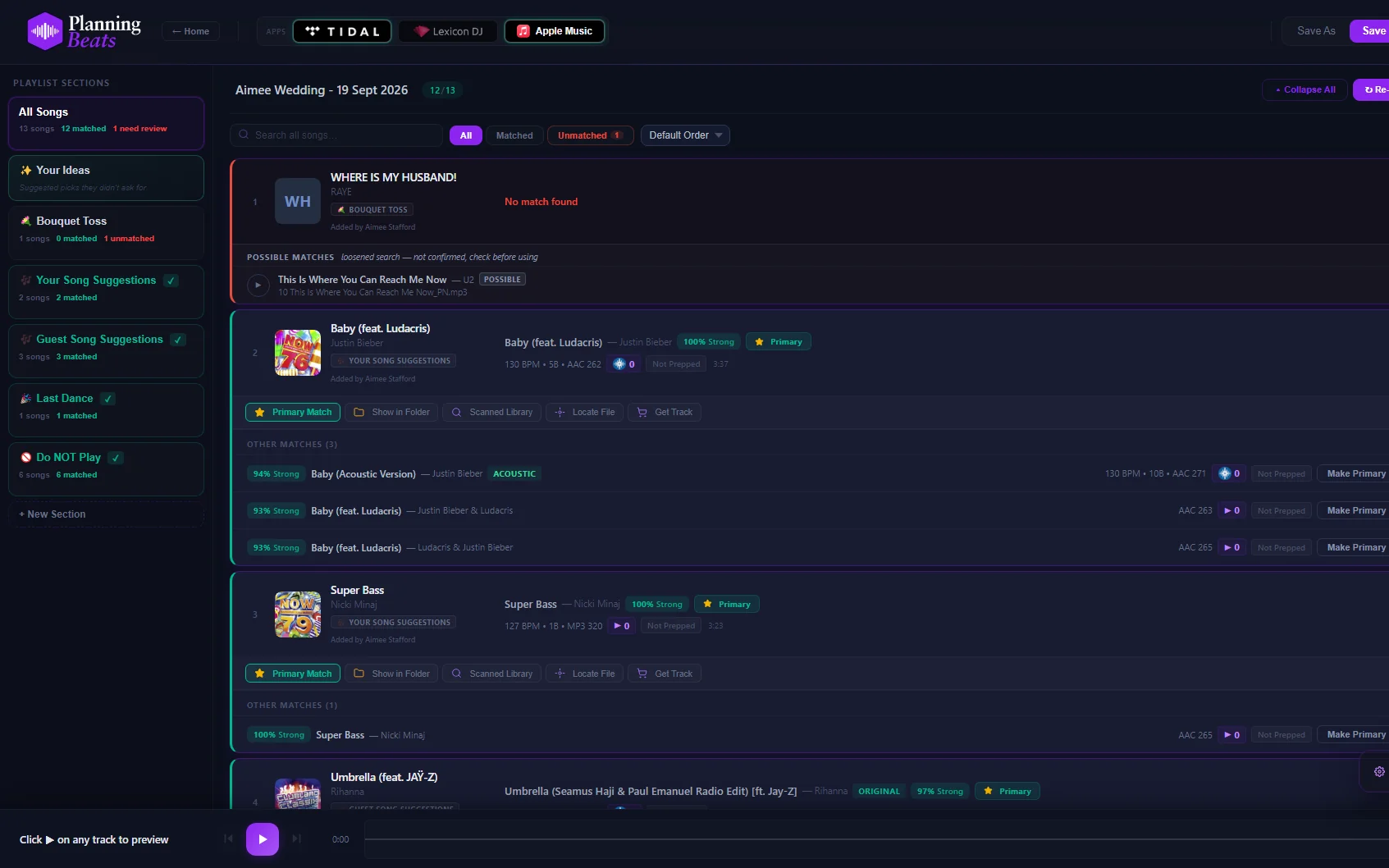Screen dimensions: 1389x868
Task: Make Baby (Acoustic Version) the primary match
Action: click(x=1354, y=473)
